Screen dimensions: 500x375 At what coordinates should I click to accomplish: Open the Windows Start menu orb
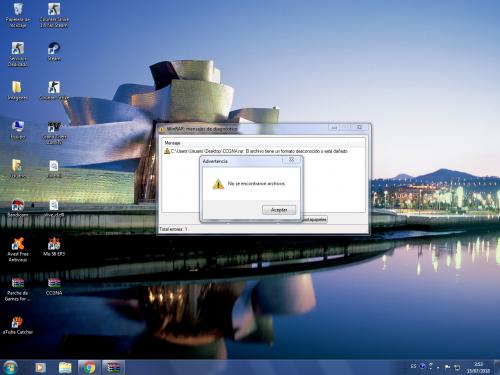click(10, 367)
